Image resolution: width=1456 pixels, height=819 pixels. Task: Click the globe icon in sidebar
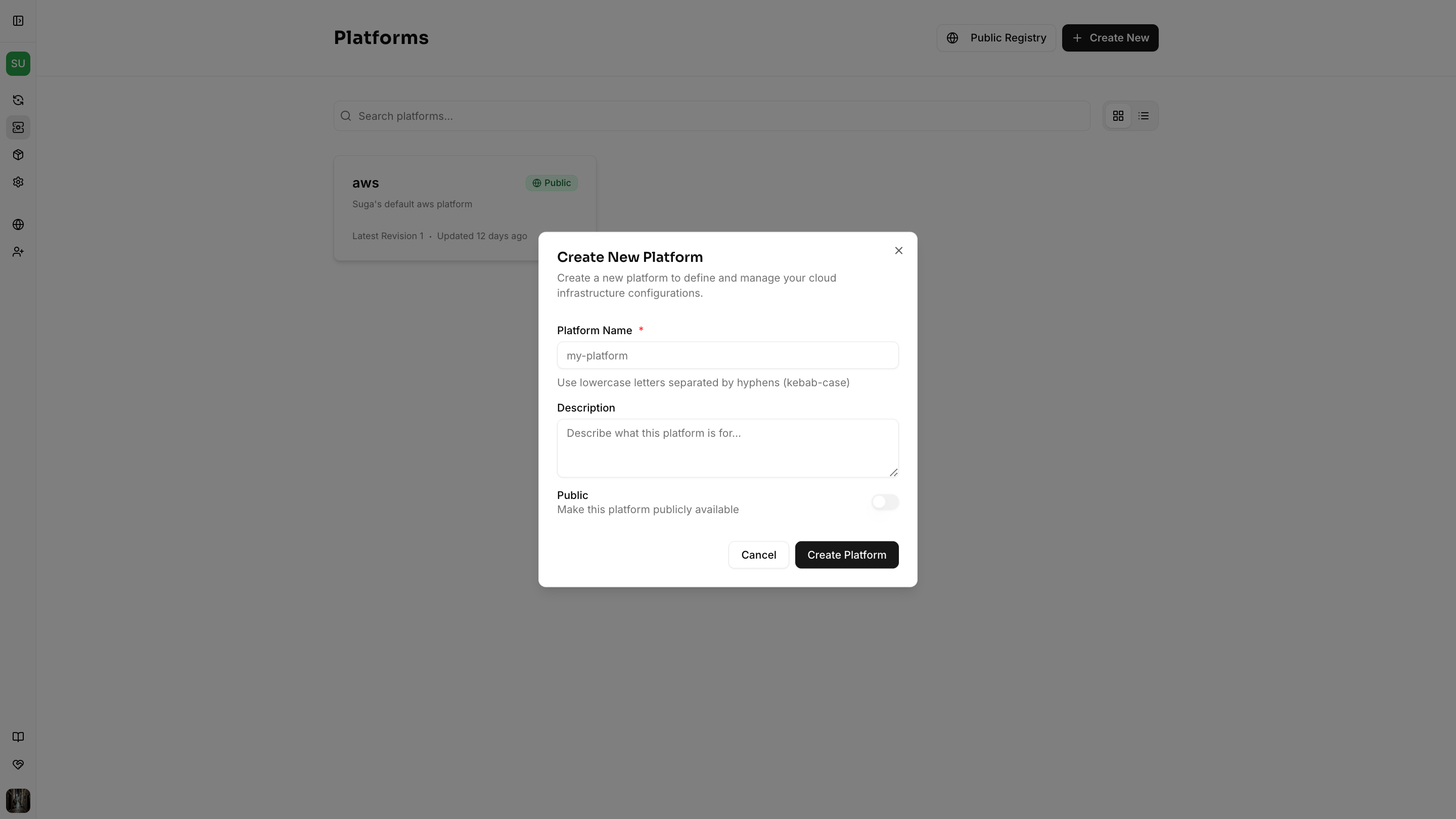[18, 224]
